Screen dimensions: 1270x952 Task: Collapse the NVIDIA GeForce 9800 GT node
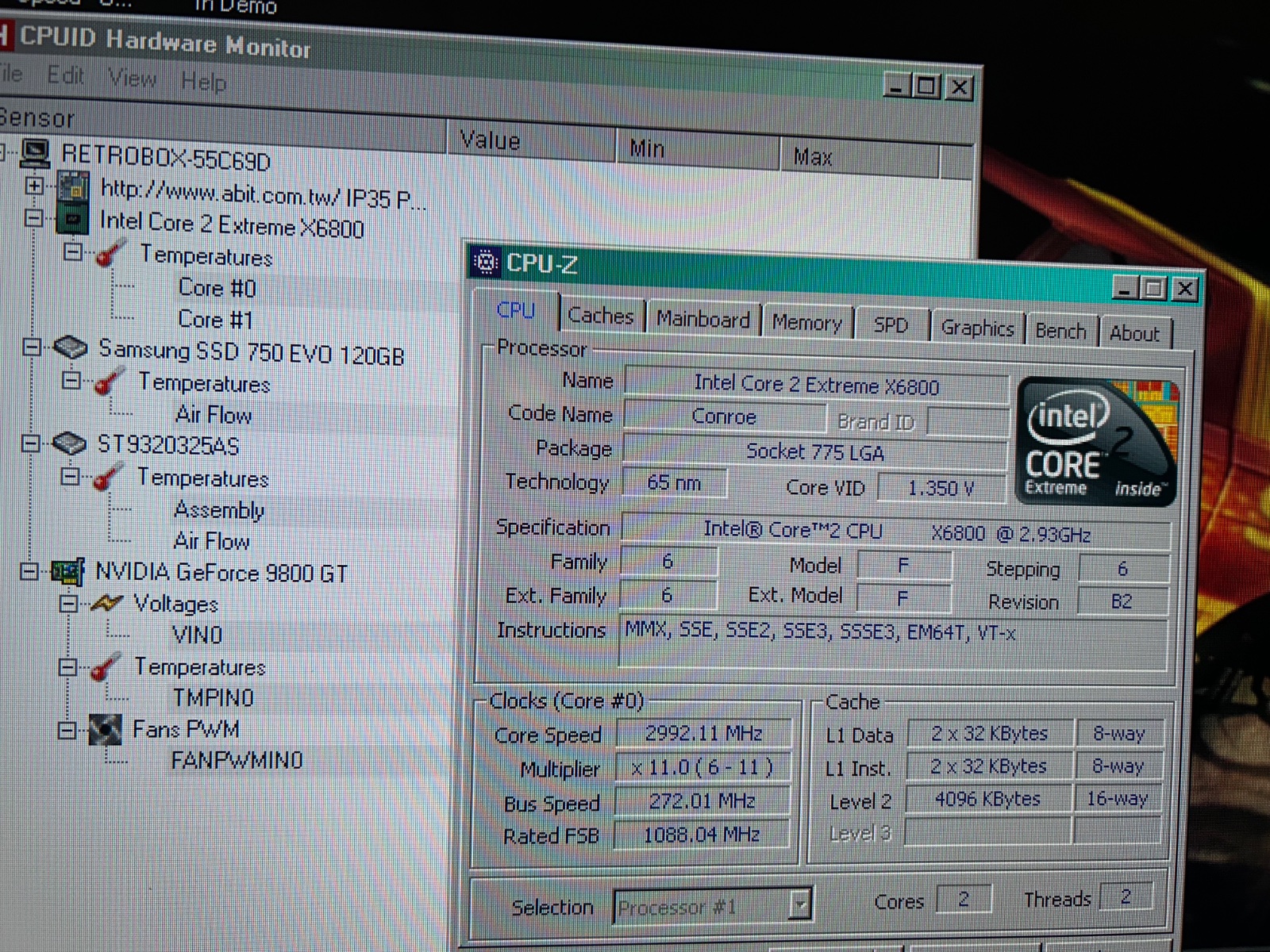pos(29,570)
